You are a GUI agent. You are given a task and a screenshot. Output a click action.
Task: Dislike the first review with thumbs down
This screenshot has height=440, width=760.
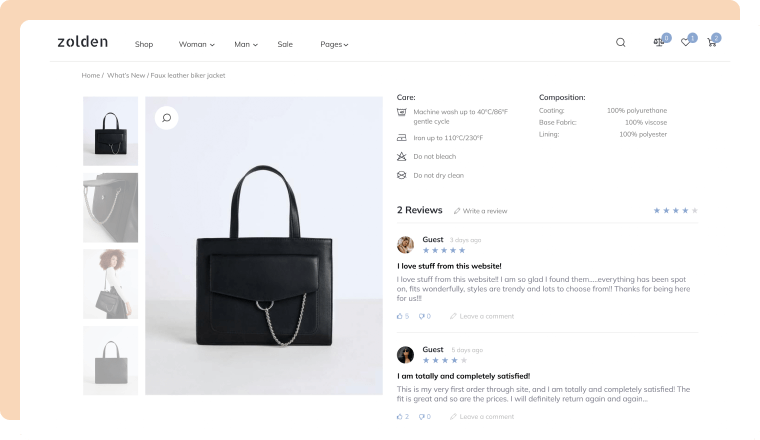(x=423, y=316)
